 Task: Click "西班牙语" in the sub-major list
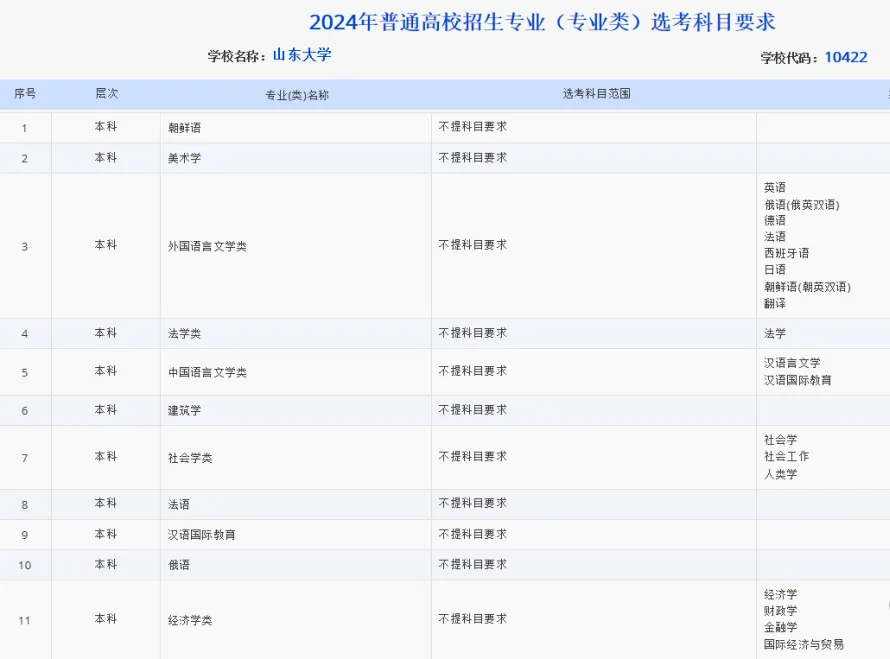coord(786,253)
